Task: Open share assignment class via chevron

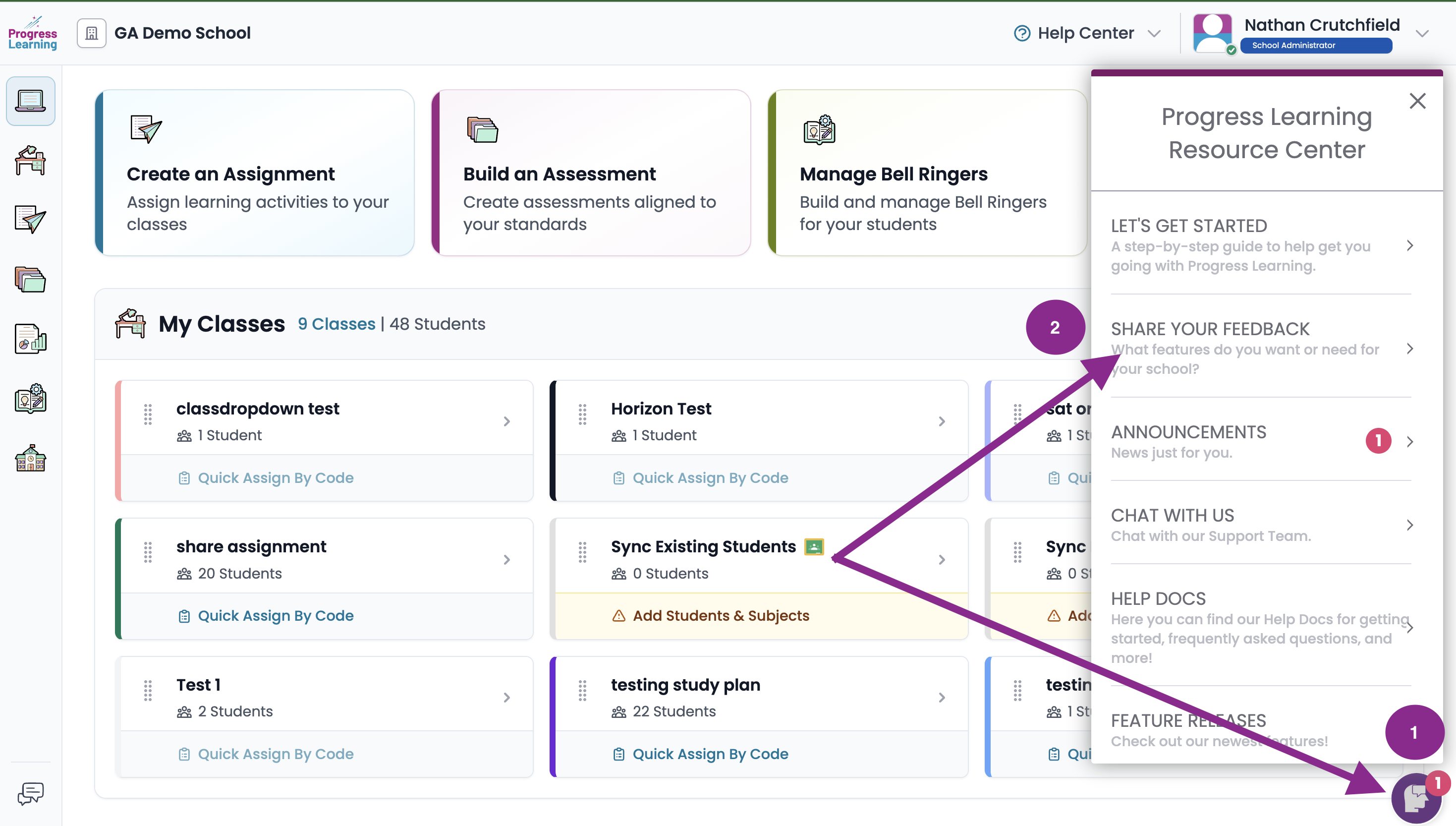Action: click(507, 560)
